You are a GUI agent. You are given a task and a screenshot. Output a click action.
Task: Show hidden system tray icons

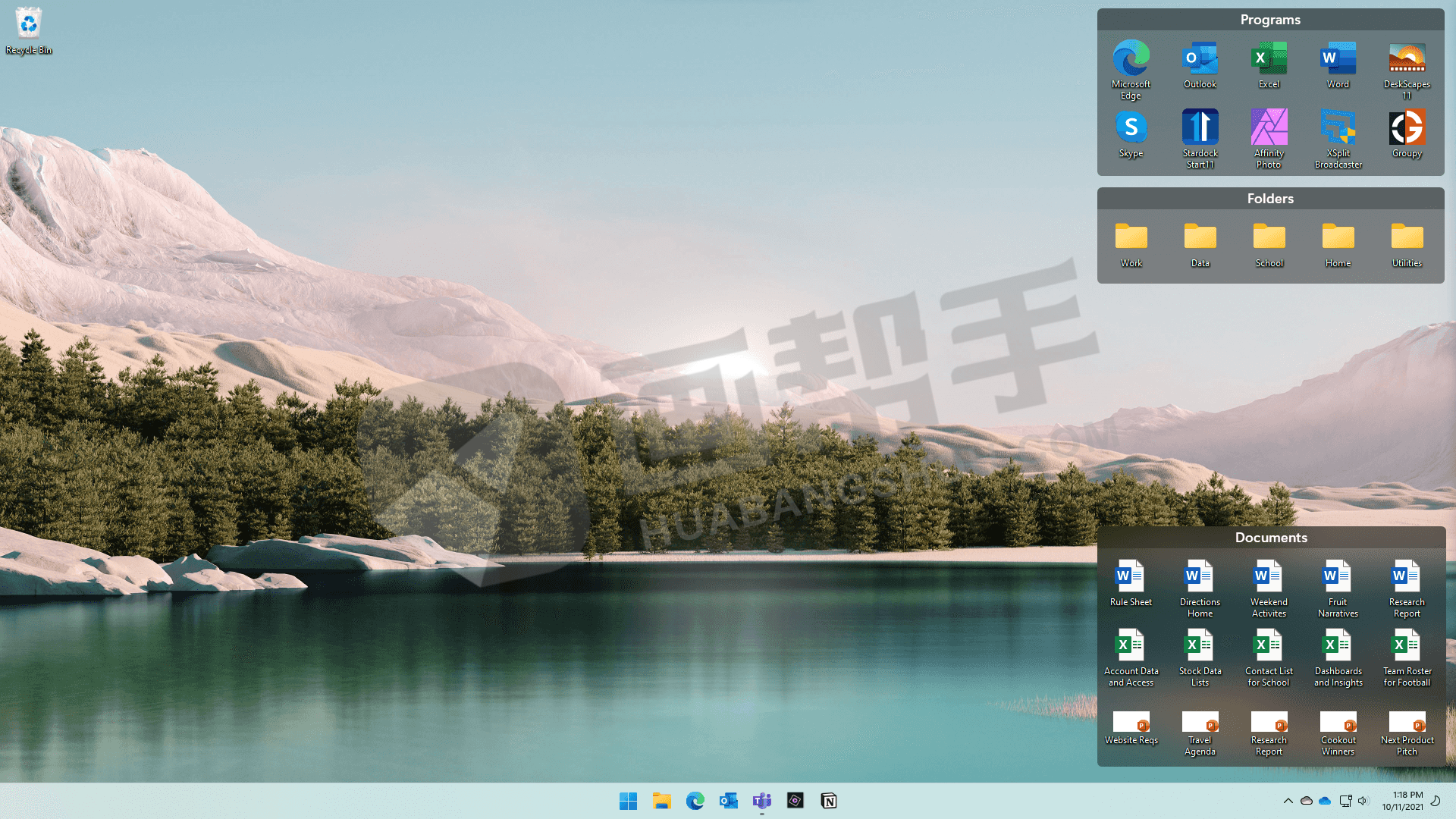[1288, 801]
